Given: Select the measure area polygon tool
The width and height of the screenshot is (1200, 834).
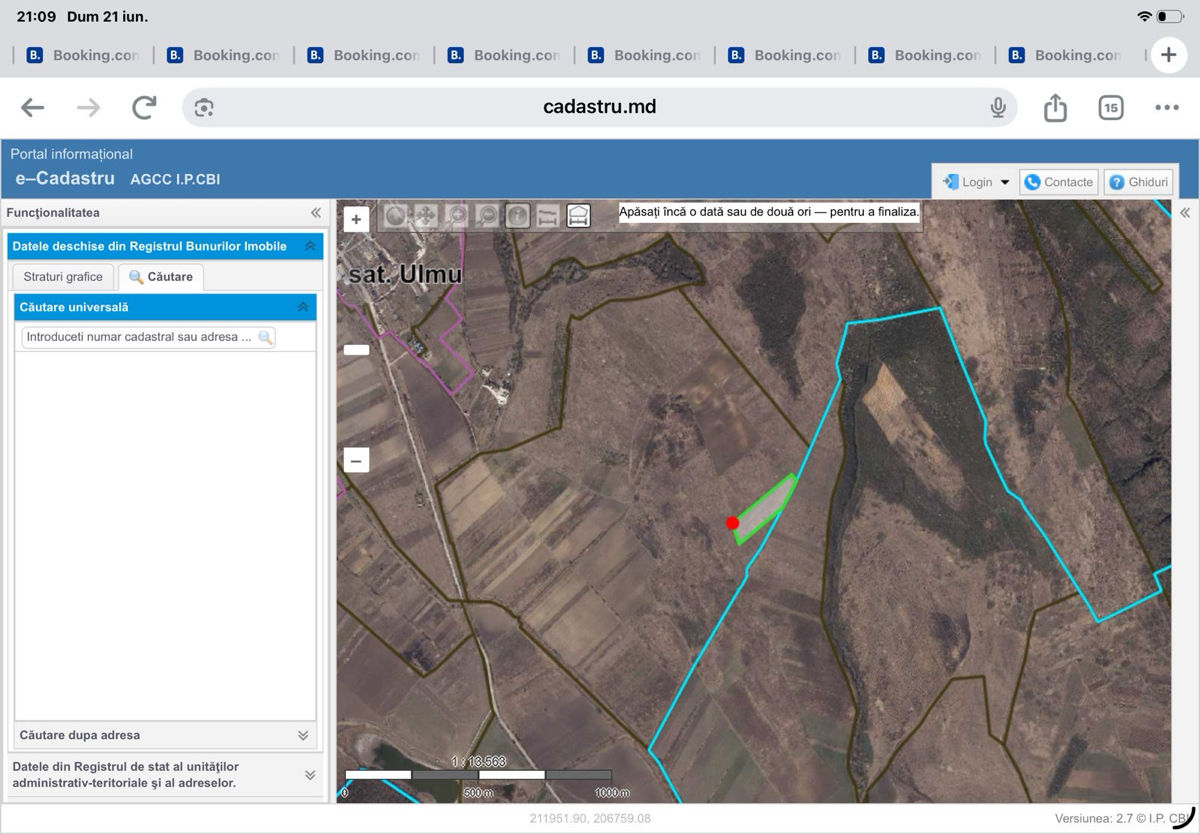Looking at the screenshot, I should click(x=578, y=215).
